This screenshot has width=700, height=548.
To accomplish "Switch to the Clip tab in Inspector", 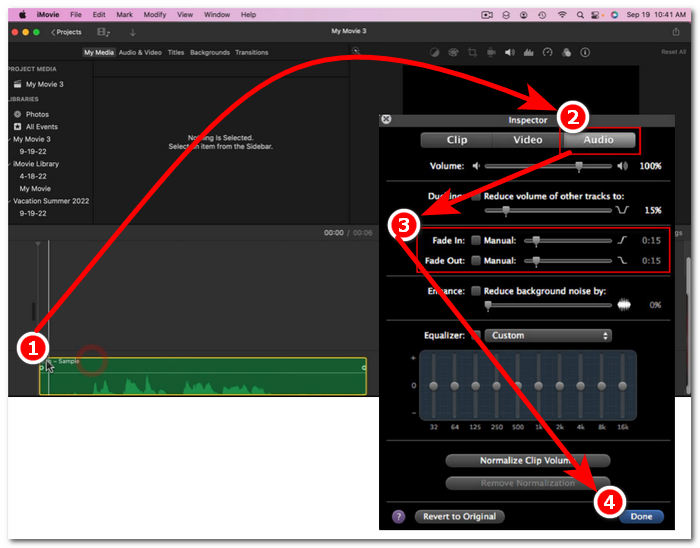I will [x=457, y=140].
